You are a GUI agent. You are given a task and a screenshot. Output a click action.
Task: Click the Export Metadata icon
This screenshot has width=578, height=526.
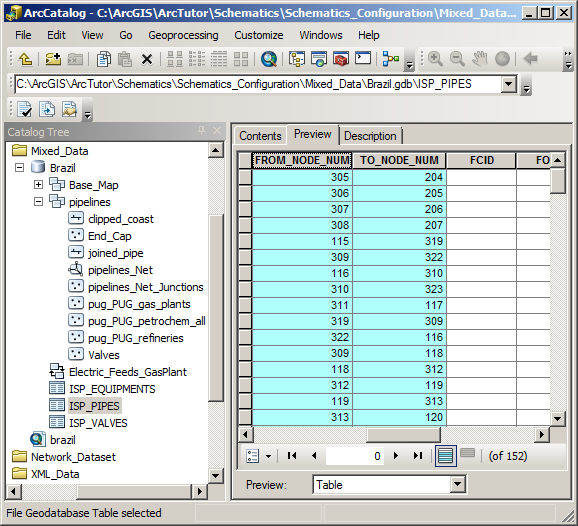[x=47, y=109]
